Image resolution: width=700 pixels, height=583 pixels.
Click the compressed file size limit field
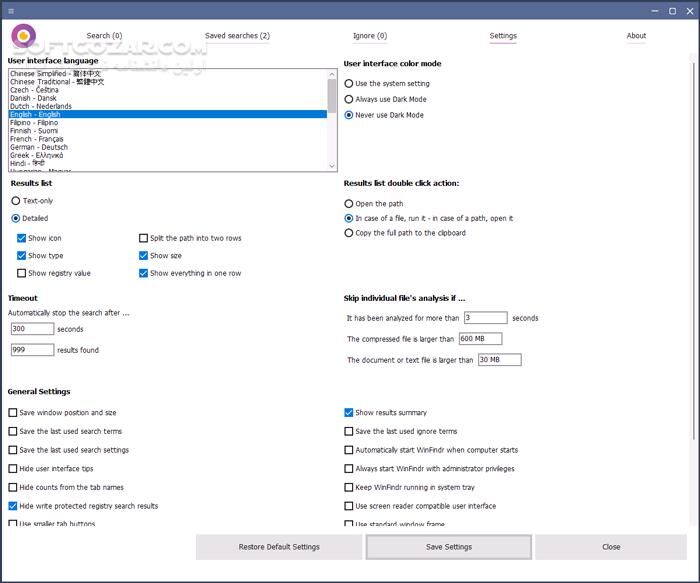479,339
